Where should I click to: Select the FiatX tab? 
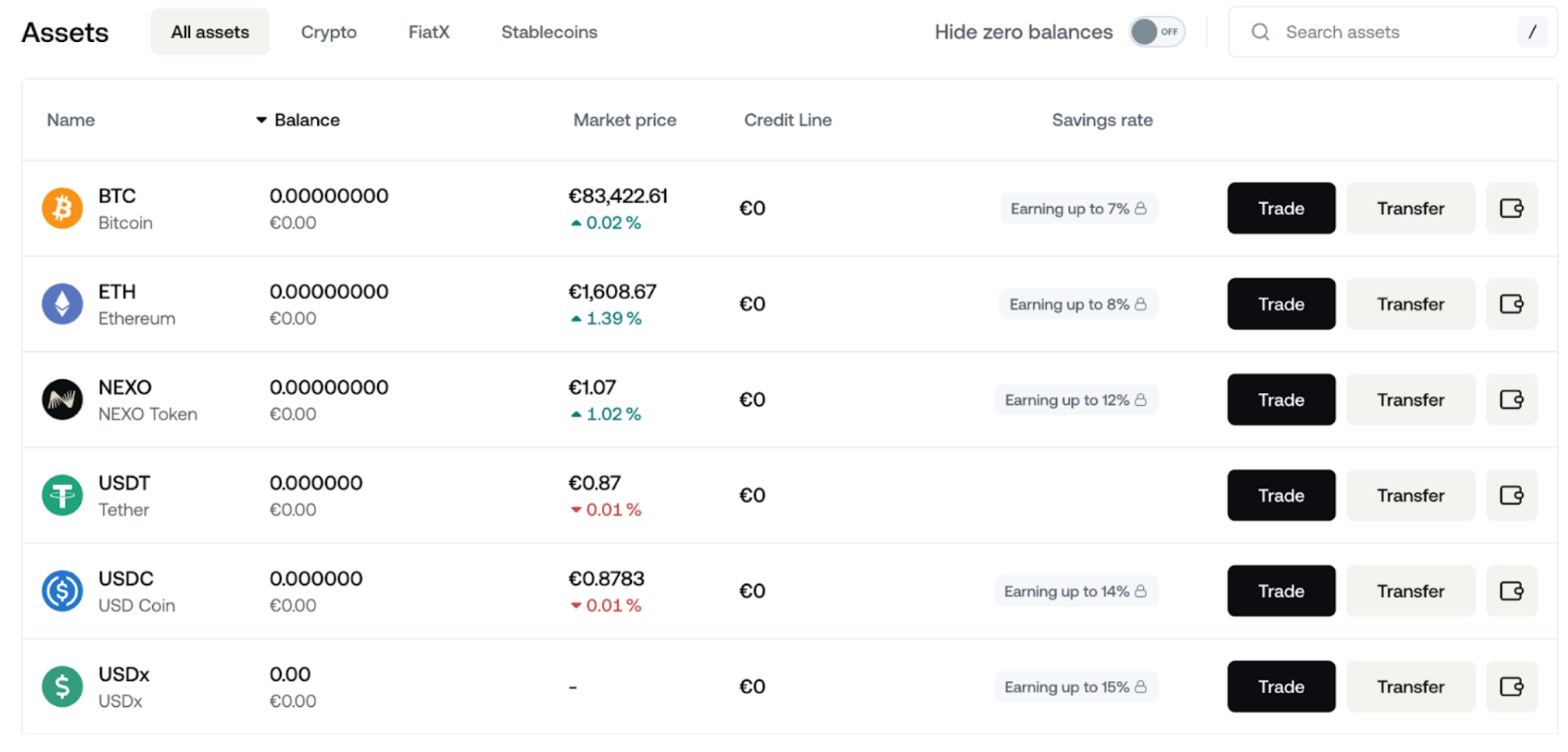(429, 32)
